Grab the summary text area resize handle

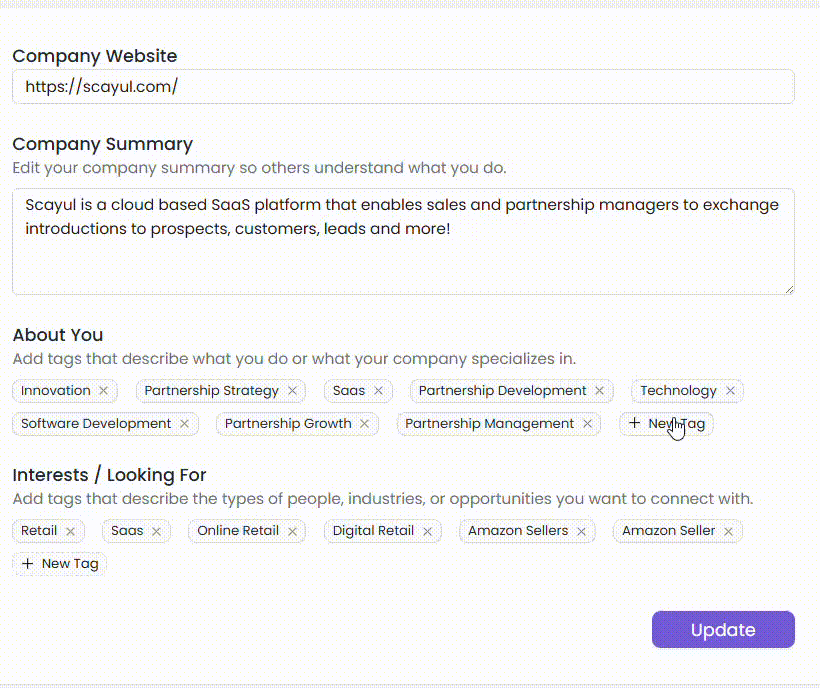tap(789, 289)
